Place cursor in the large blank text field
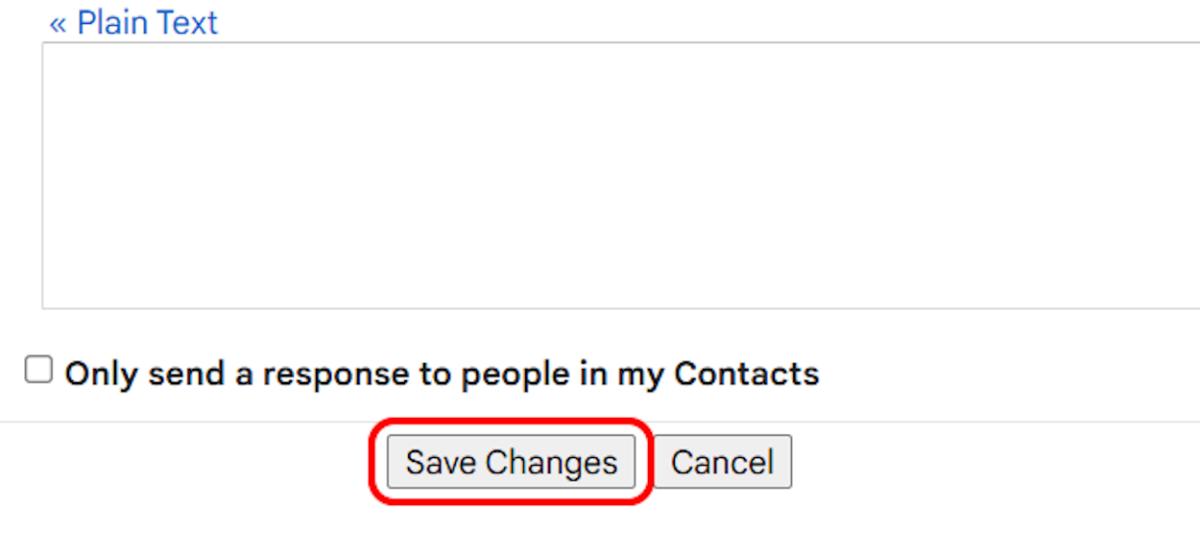Screen dimensions: 1200x555 (x=620, y=175)
